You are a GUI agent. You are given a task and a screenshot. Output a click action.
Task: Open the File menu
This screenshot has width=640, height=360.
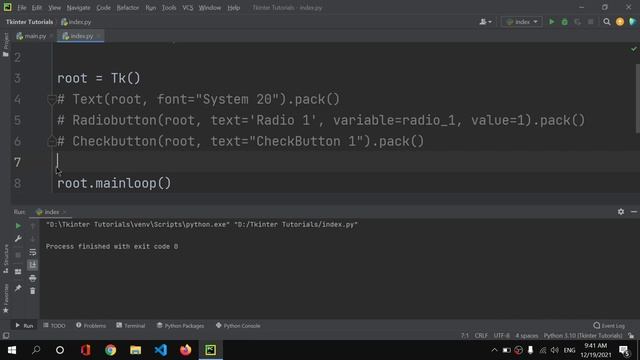pos(22,8)
